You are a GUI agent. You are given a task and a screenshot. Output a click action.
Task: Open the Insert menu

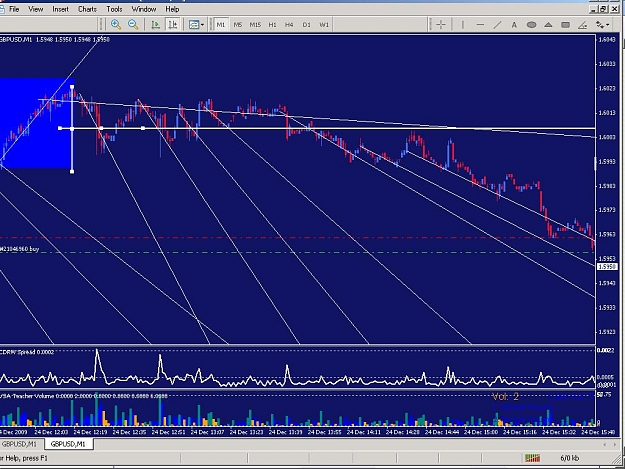click(x=61, y=9)
